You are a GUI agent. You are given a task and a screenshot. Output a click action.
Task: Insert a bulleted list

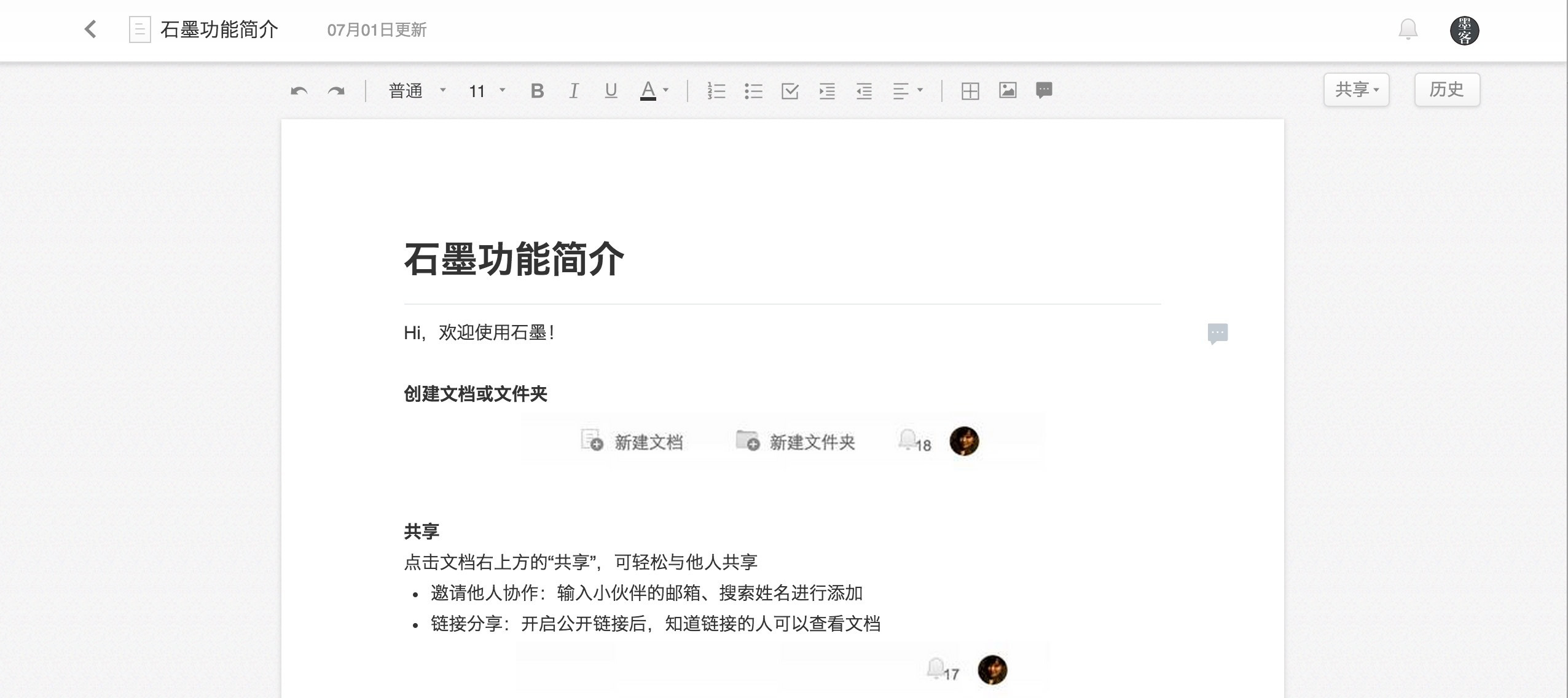(x=753, y=91)
